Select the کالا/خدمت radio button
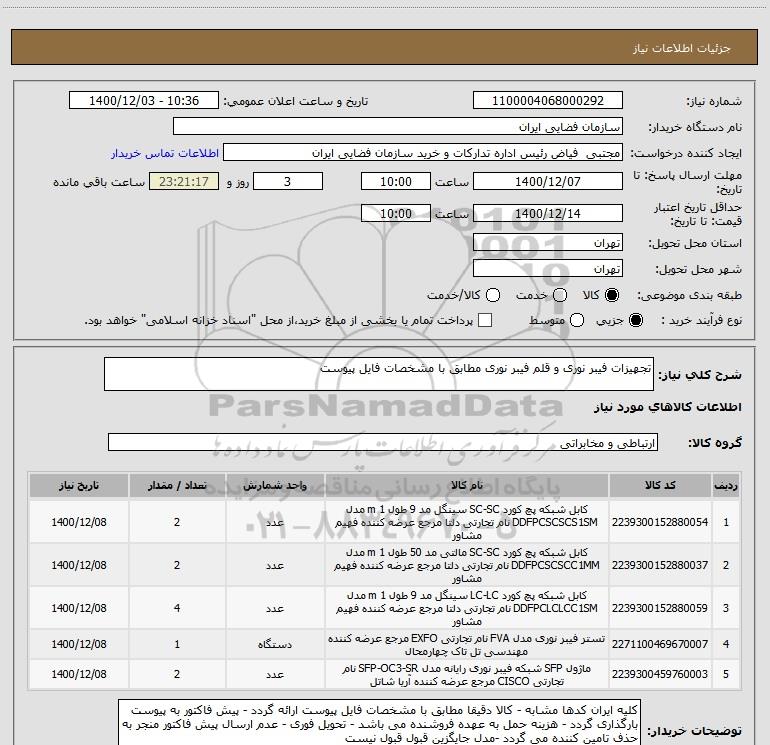770x745 pixels. (493, 295)
